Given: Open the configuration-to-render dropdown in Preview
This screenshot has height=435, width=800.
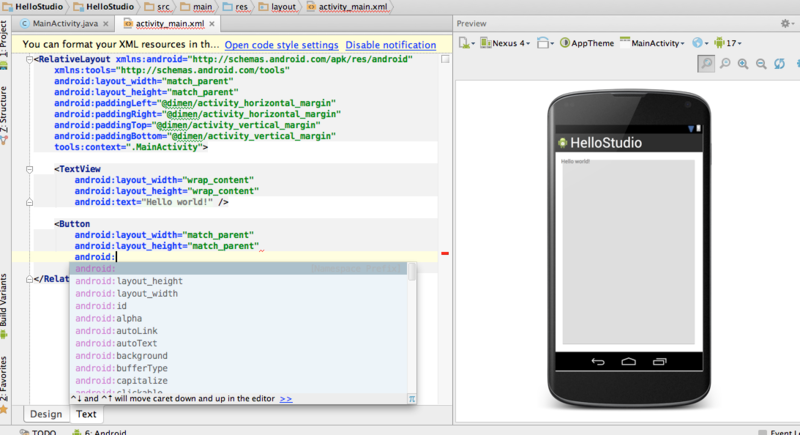Looking at the screenshot, I should 466,43.
